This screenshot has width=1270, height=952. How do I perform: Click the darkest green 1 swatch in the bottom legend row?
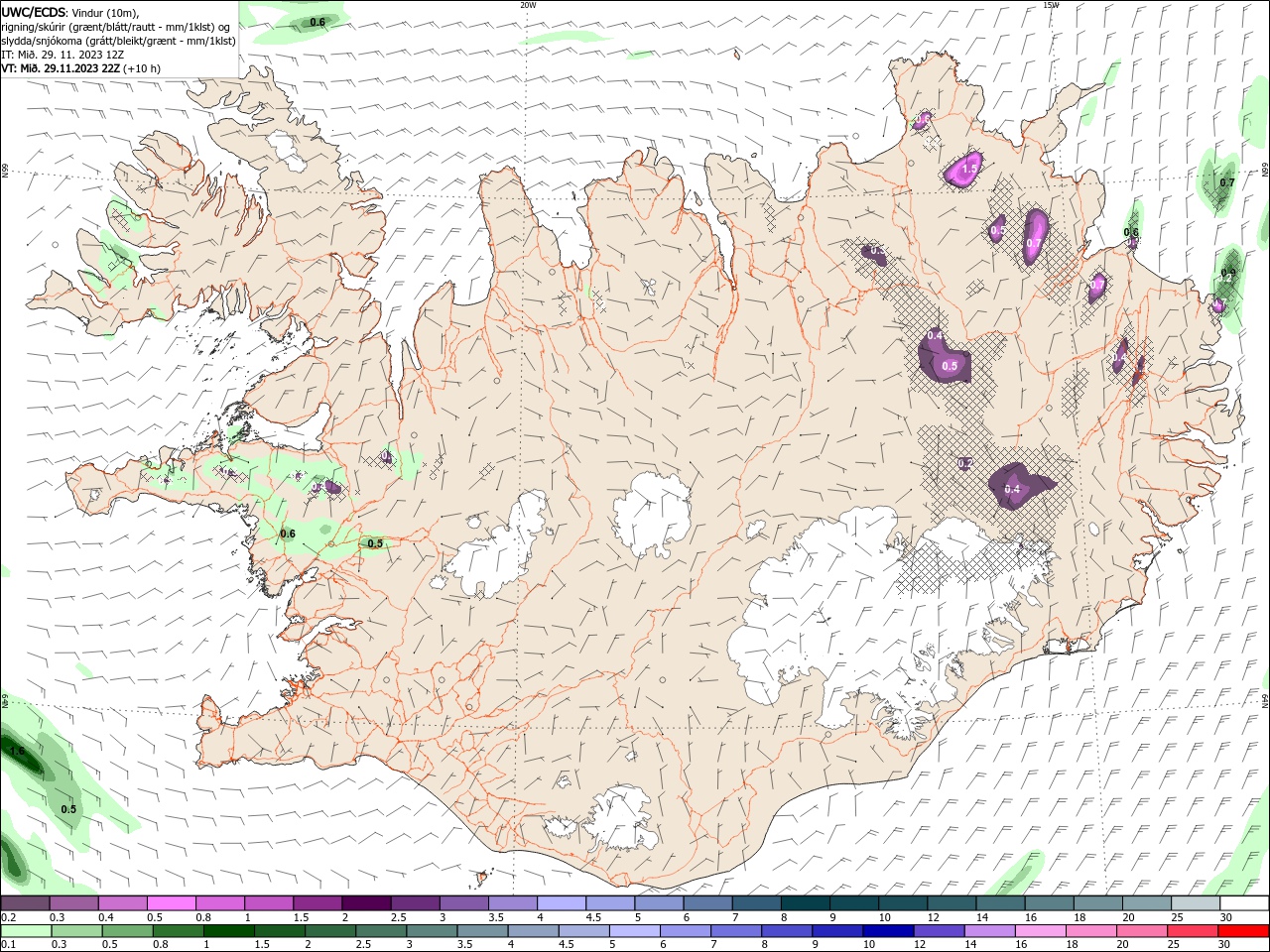228,931
